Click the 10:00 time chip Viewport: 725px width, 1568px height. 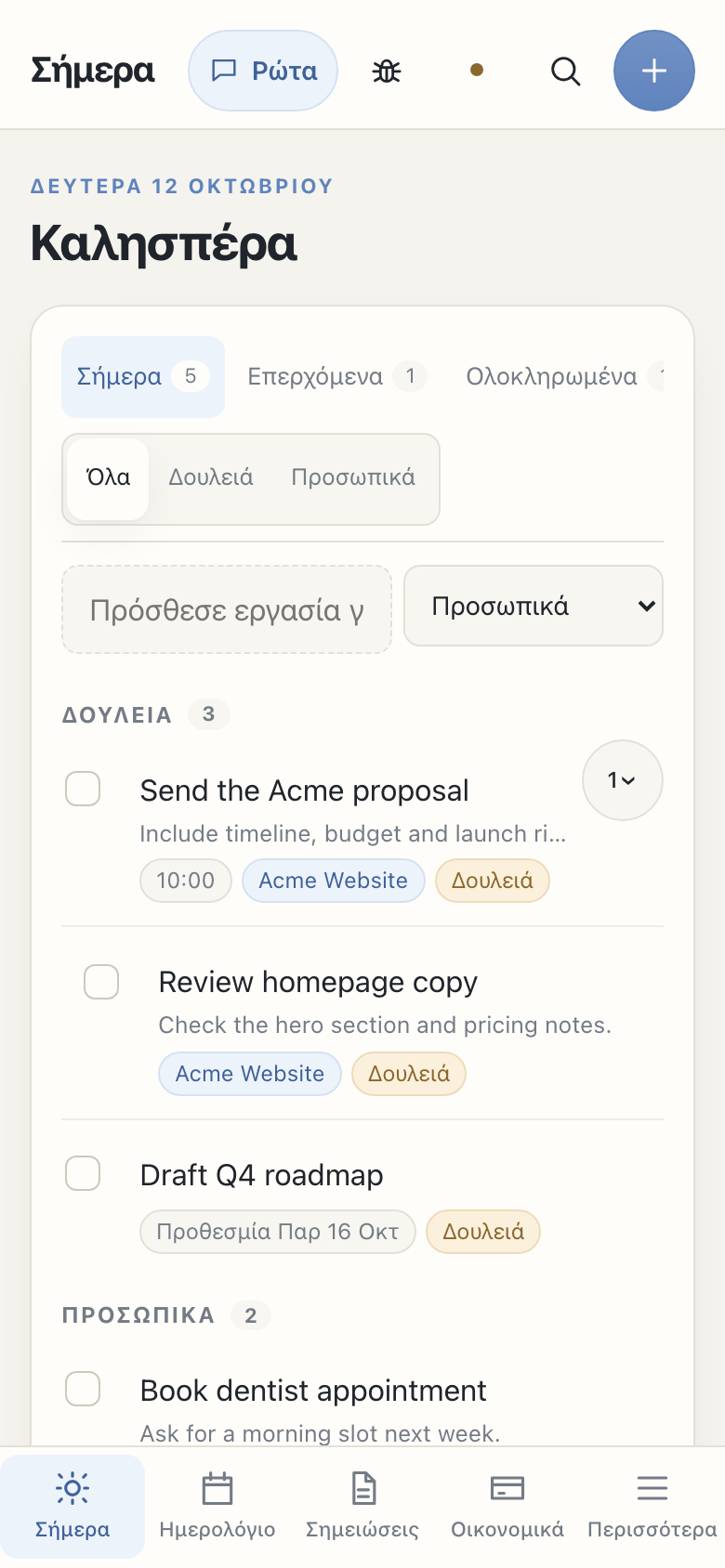pos(186,881)
